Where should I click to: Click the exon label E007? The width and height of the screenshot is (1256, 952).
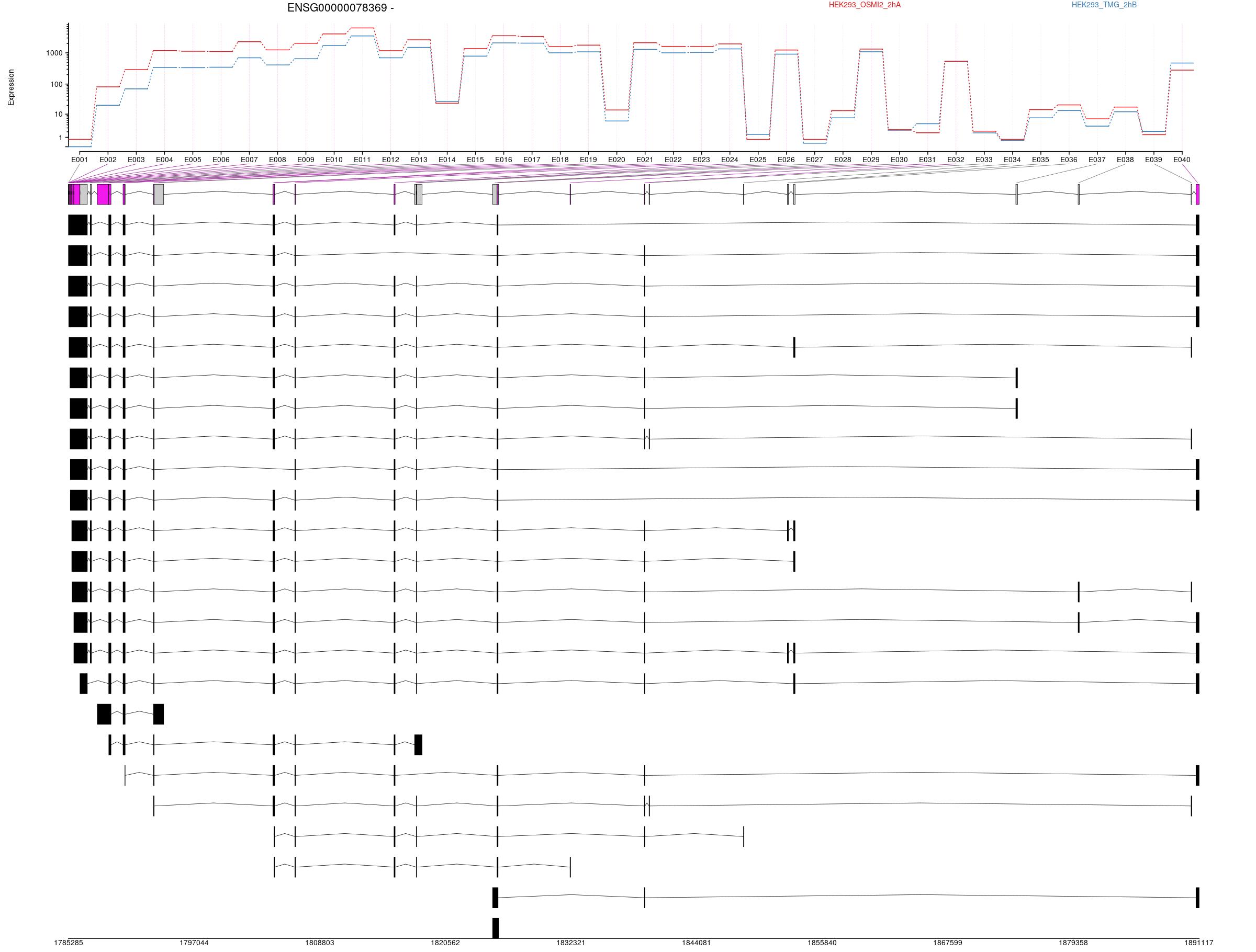(x=249, y=160)
